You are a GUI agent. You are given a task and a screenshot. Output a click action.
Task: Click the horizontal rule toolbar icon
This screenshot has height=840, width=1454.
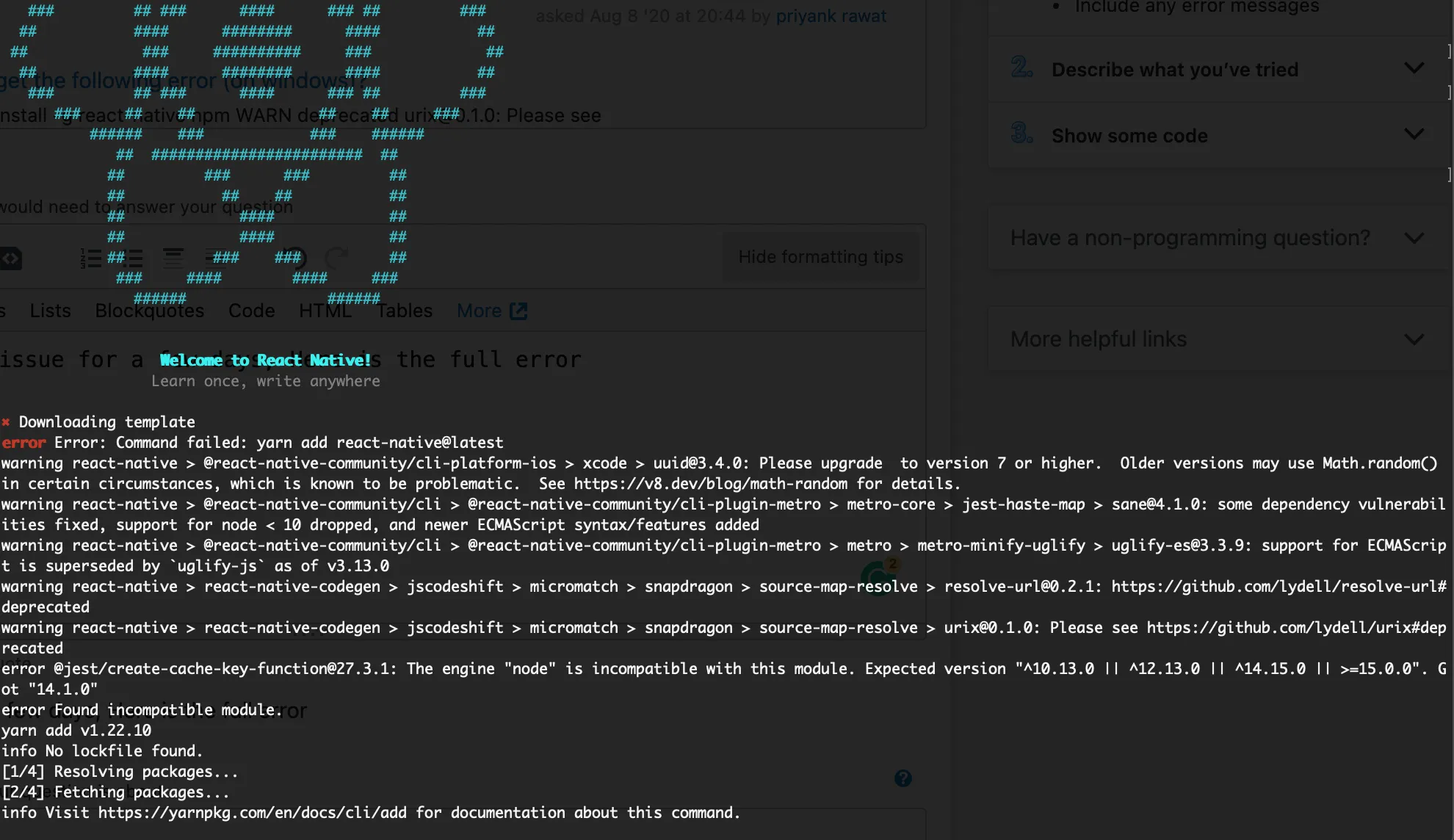tap(215, 258)
